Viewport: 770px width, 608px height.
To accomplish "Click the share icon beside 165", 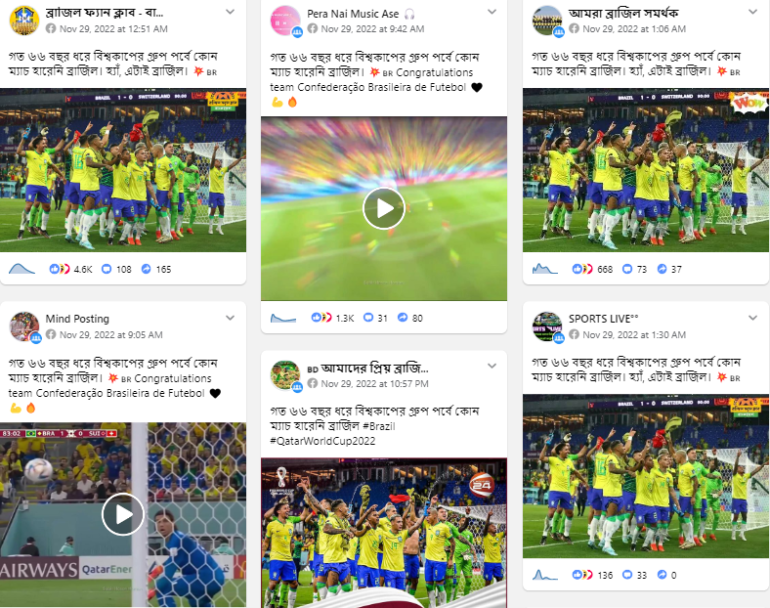I will pyautogui.click(x=146, y=269).
